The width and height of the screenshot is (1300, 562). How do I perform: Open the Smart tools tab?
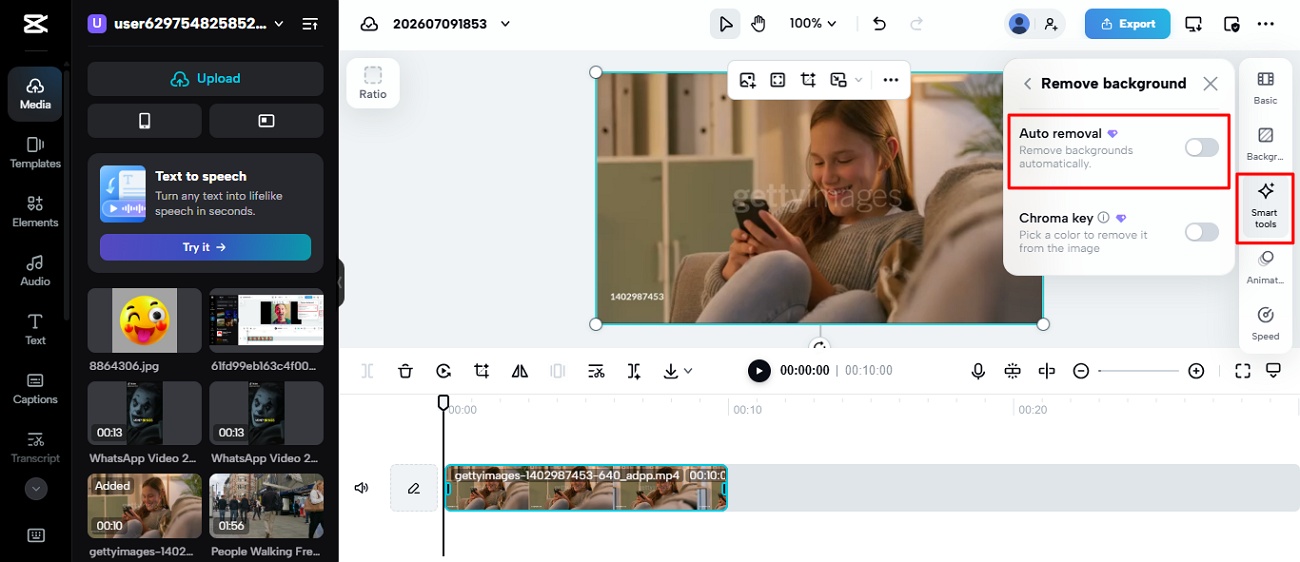tap(1265, 207)
